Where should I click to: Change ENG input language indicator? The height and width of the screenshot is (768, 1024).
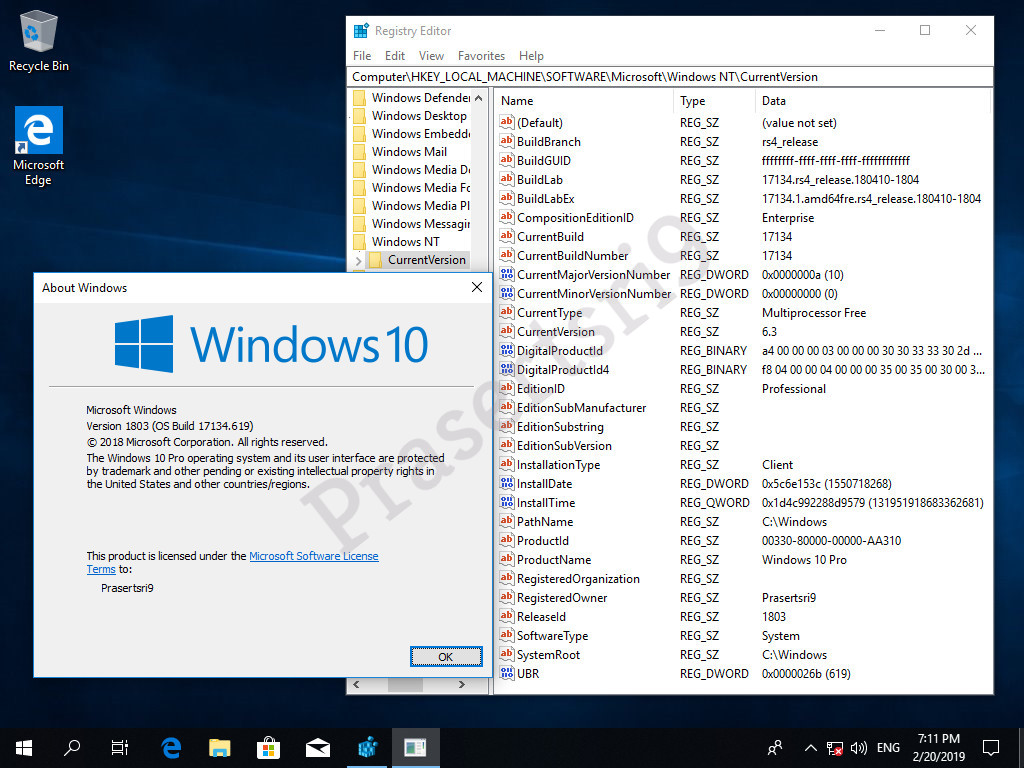pyautogui.click(x=888, y=748)
